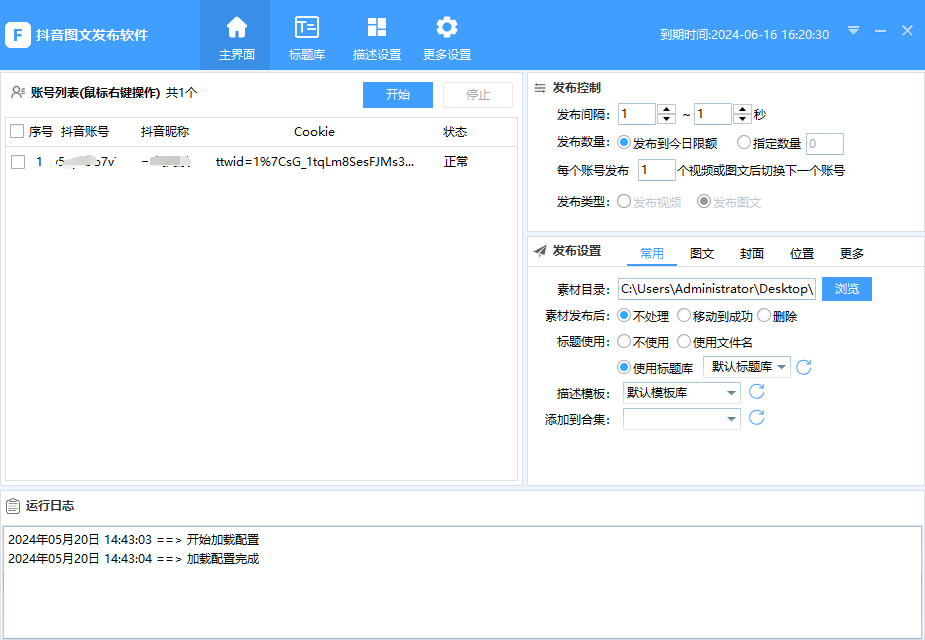The height and width of the screenshot is (640, 925).
Task: Open the 标题库 title library icon
Action: click(306, 35)
